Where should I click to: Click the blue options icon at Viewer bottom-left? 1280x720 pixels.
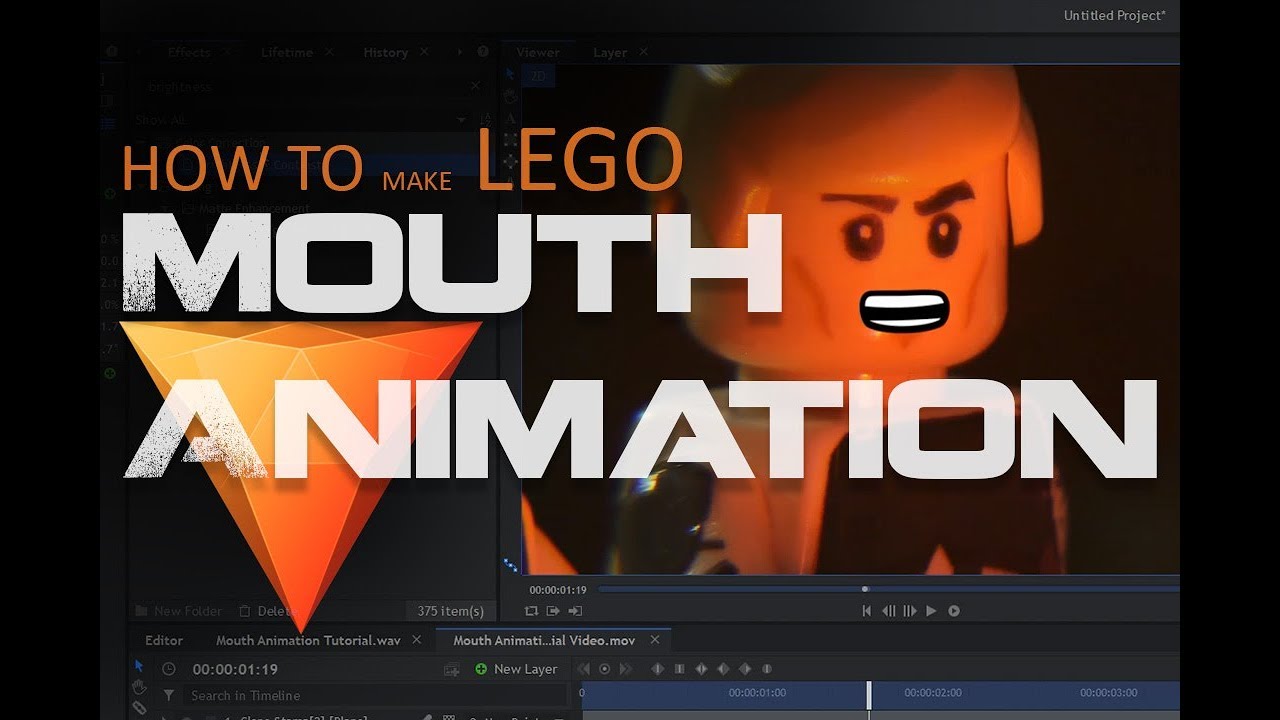pyautogui.click(x=511, y=565)
